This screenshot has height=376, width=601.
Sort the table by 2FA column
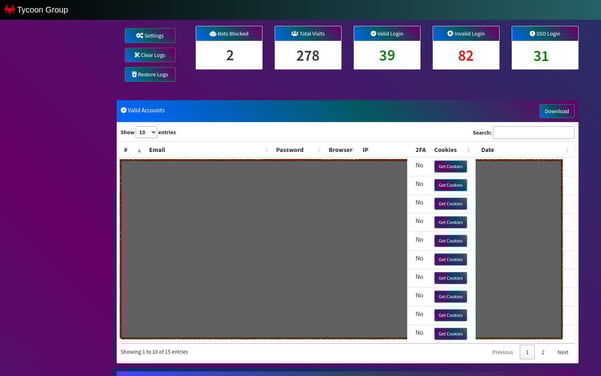421,150
